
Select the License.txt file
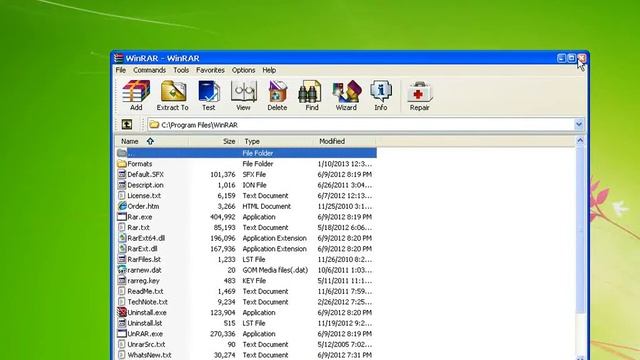click(144, 196)
